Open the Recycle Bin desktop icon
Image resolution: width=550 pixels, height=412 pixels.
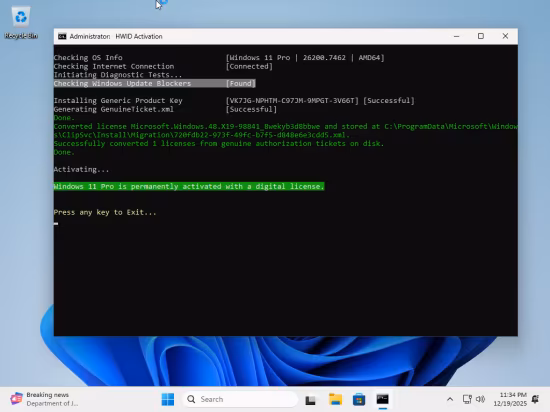point(21,22)
